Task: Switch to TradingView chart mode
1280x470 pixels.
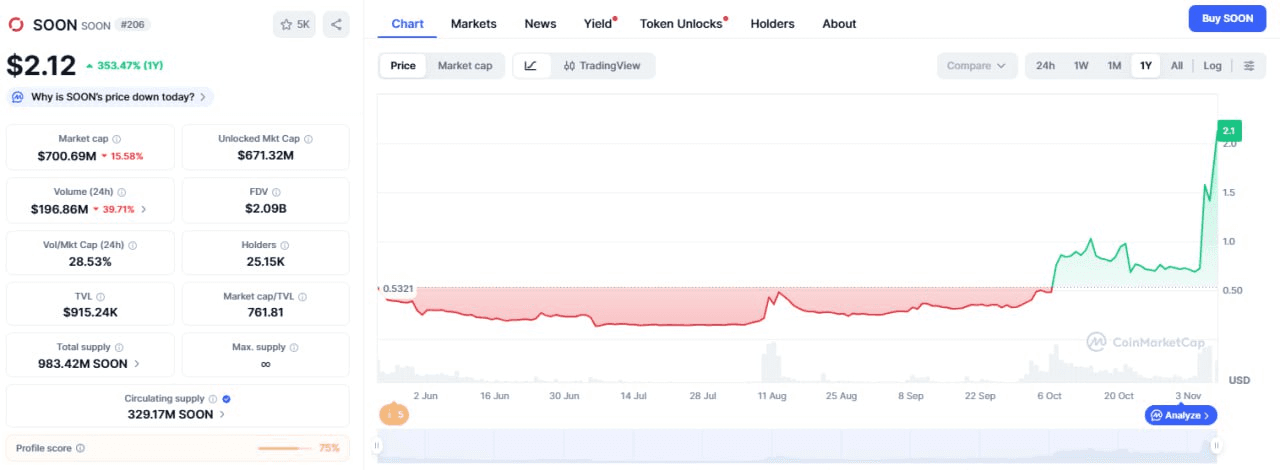Action: click(600, 66)
